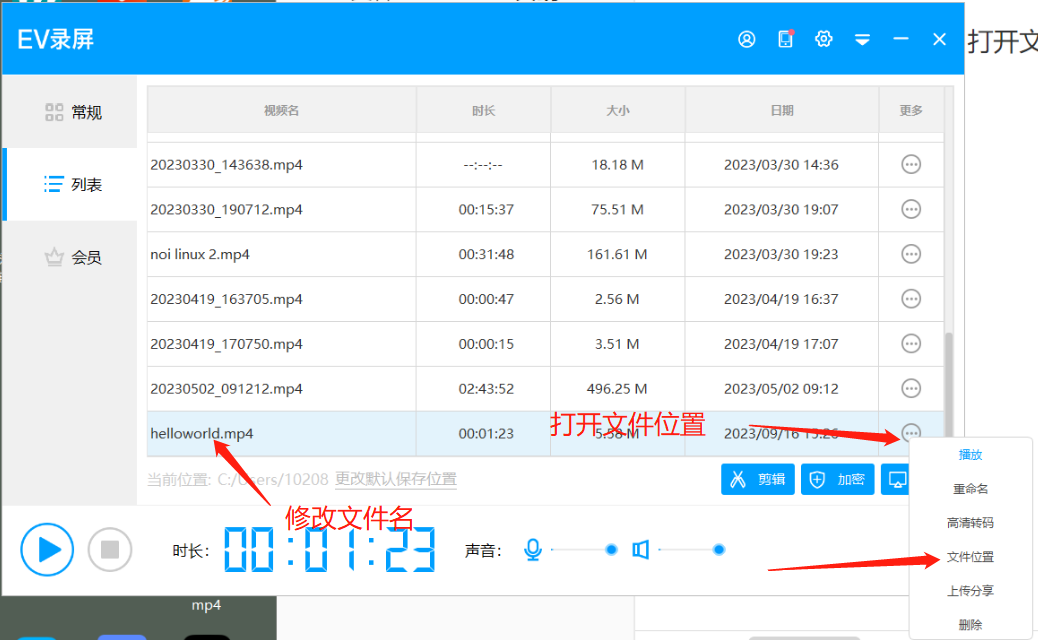Screen dimensions: 1038x640
Task: Choose 文件位置 from the context menu
Action: point(970,557)
